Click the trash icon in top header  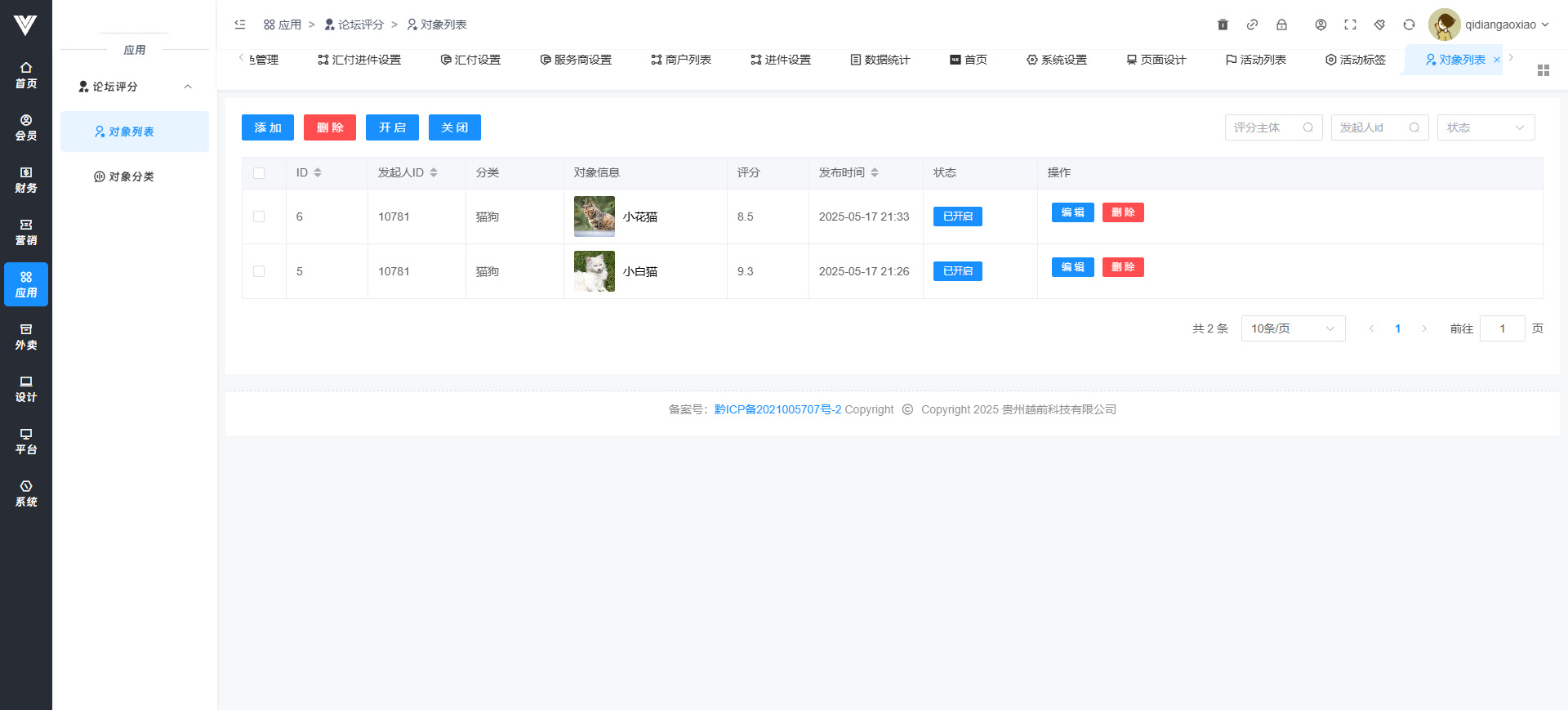(1223, 25)
